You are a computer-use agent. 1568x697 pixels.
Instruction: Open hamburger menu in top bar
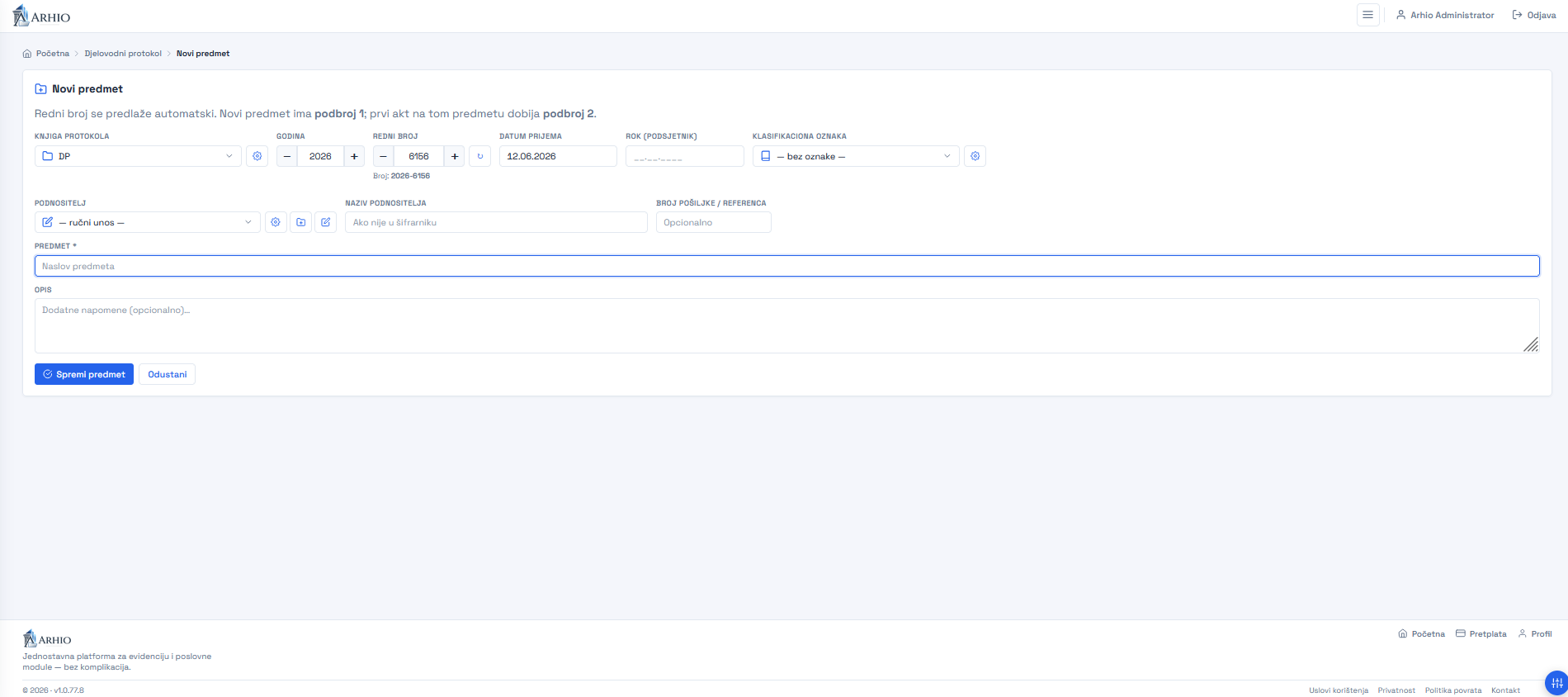click(1367, 15)
